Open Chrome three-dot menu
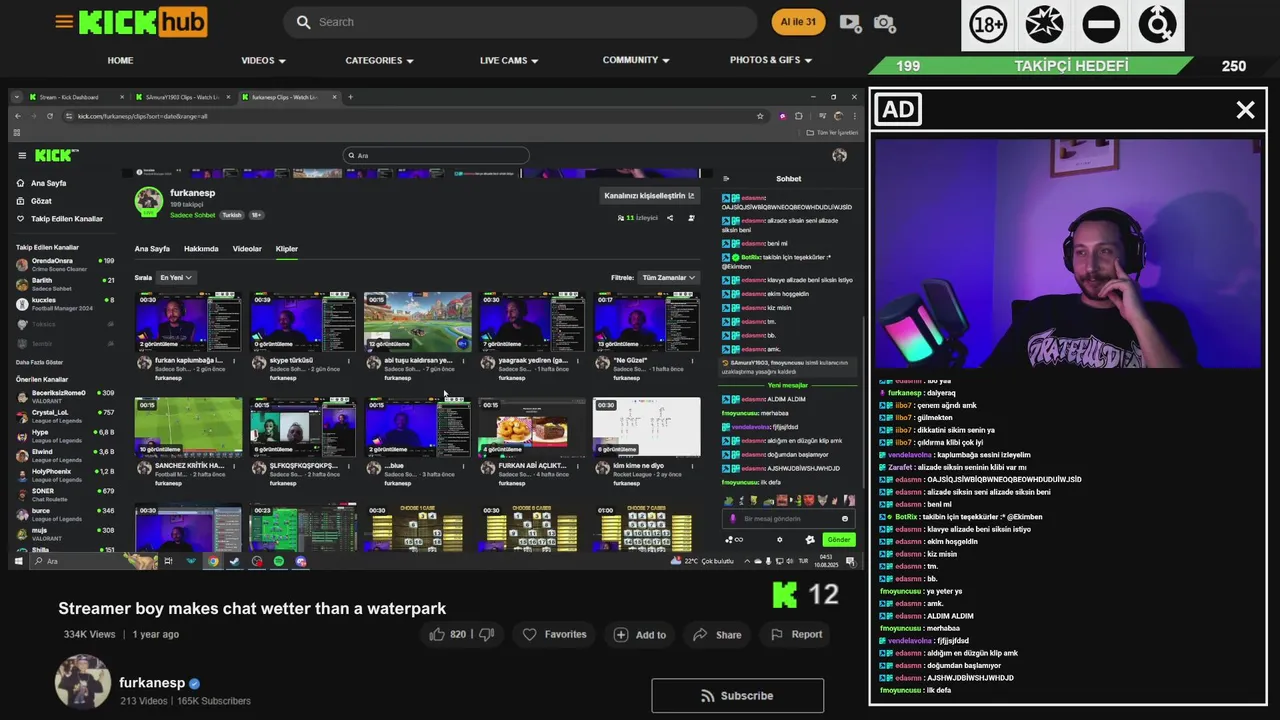Screen dimensions: 1280x720 pos(856,116)
